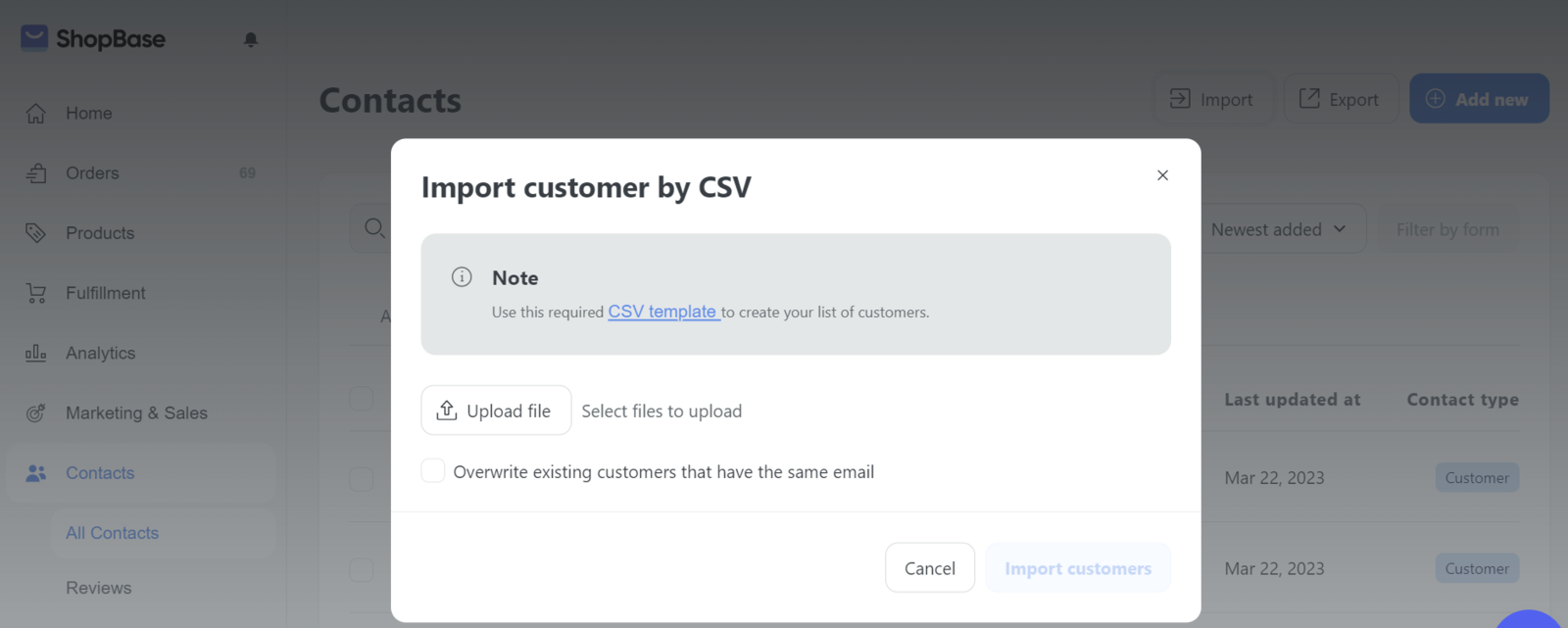The height and width of the screenshot is (628, 1568).
Task: Click the Upload file button
Action: pos(496,411)
